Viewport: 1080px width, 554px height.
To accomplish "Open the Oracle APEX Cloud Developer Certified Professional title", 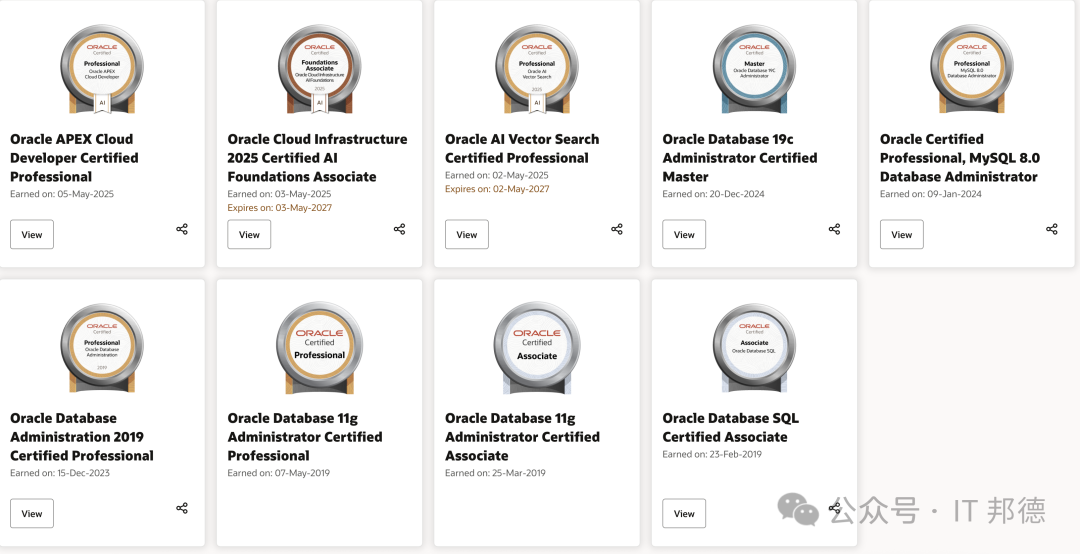I will [x=74, y=158].
